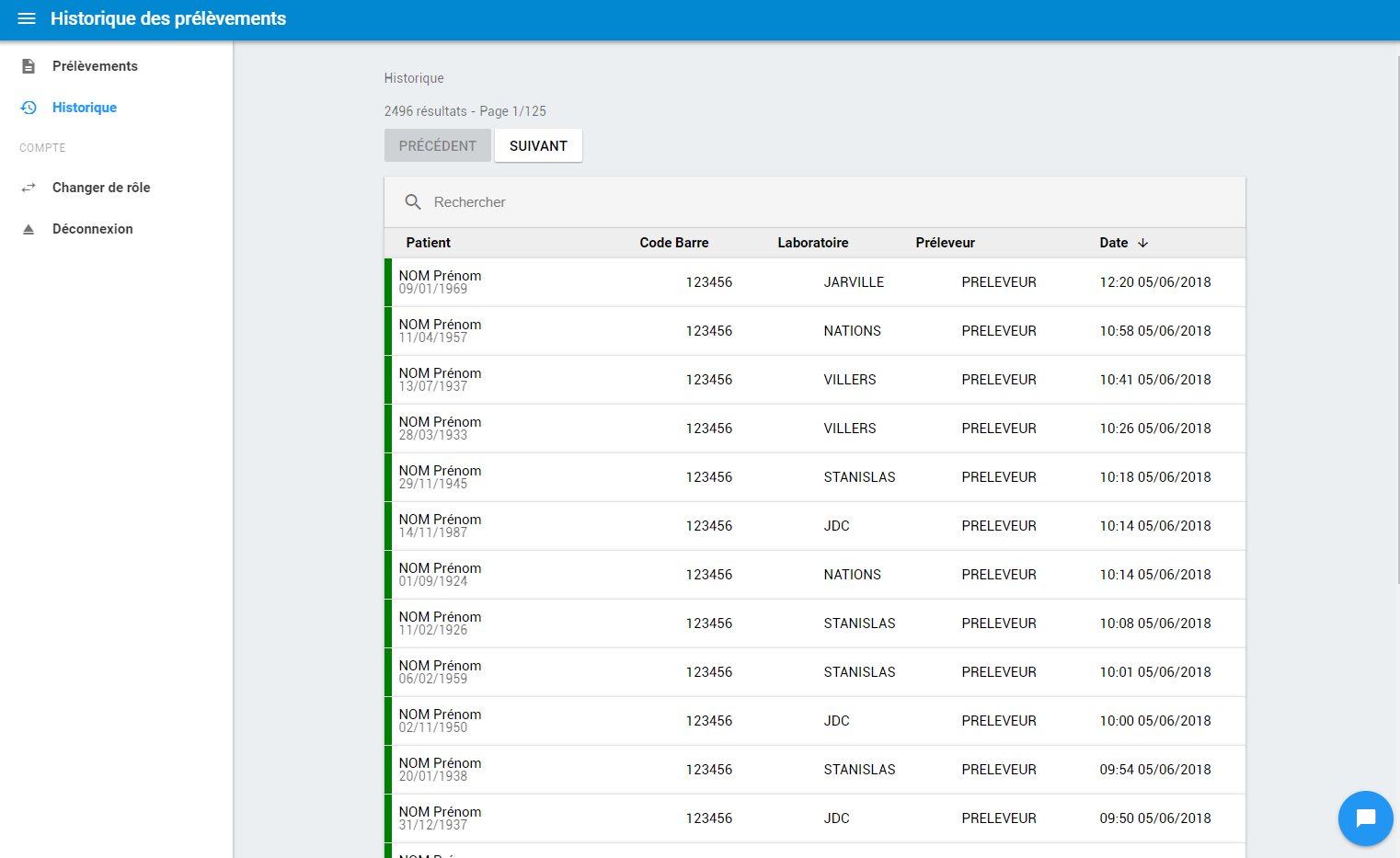Image resolution: width=1400 pixels, height=858 pixels.
Task: Select Changer de rôle menu item
Action: (116, 188)
